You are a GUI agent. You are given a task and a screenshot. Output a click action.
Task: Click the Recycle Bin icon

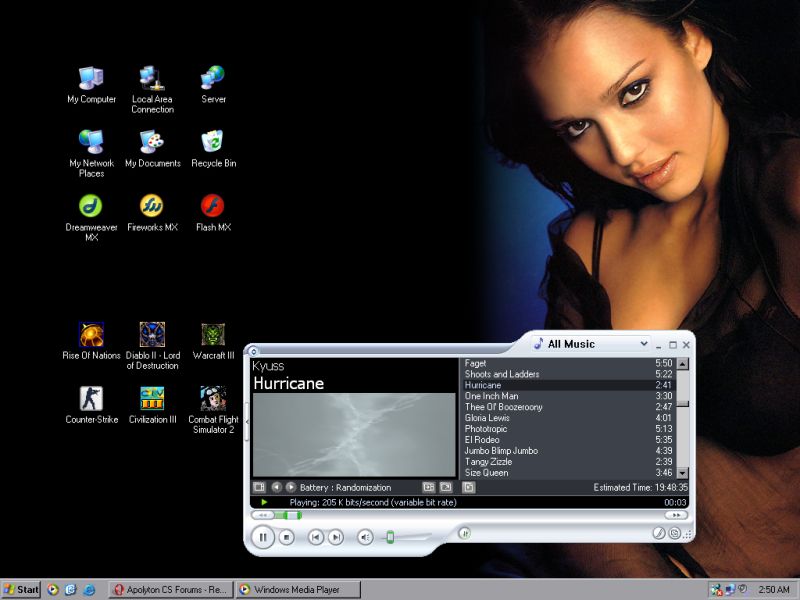tap(213, 142)
